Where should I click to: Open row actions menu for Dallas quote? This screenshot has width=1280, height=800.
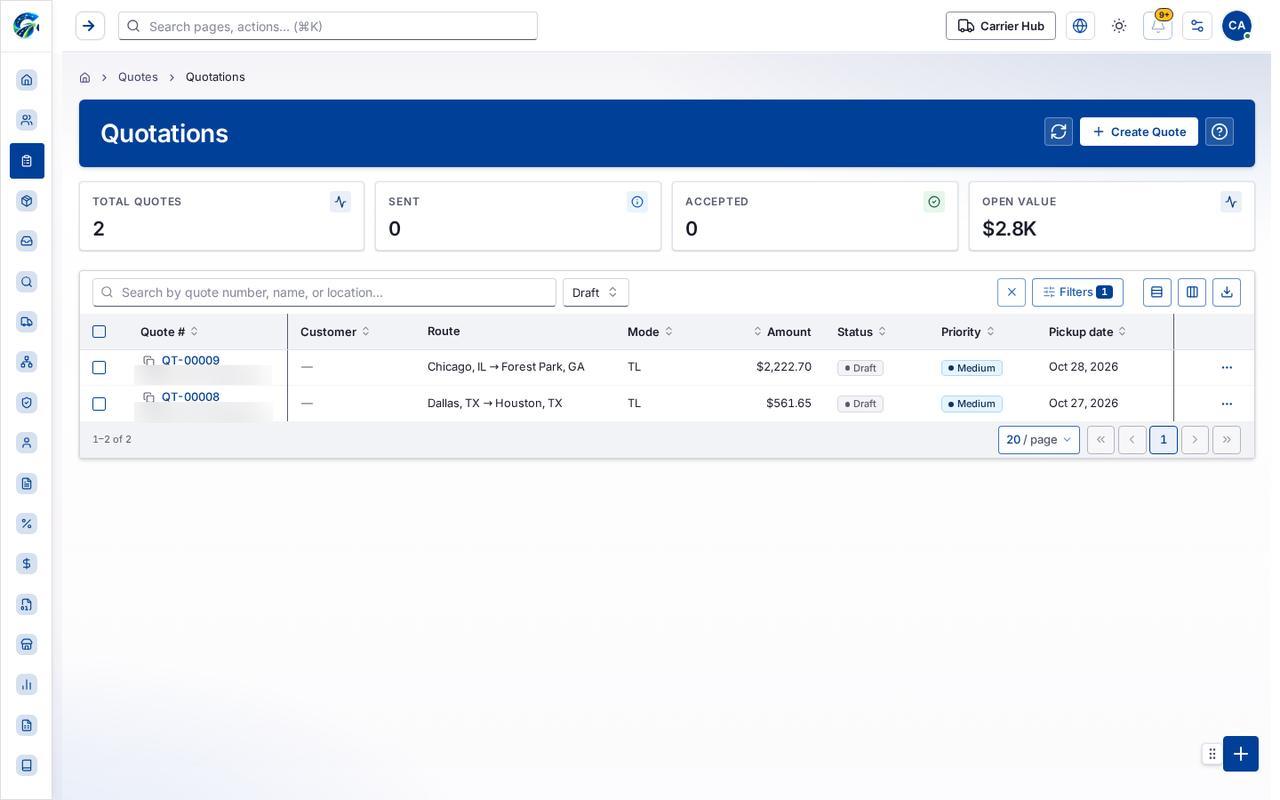pyautogui.click(x=1227, y=404)
